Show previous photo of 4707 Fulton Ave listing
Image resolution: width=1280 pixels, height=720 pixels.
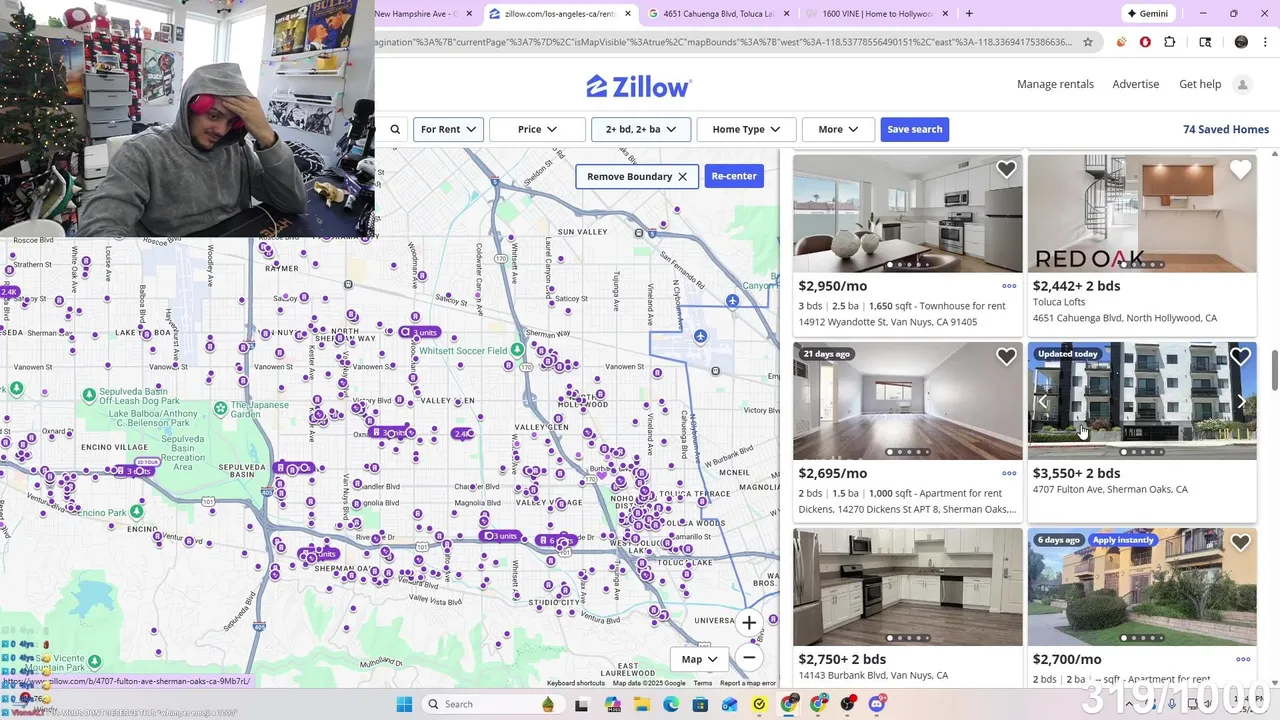point(1043,401)
